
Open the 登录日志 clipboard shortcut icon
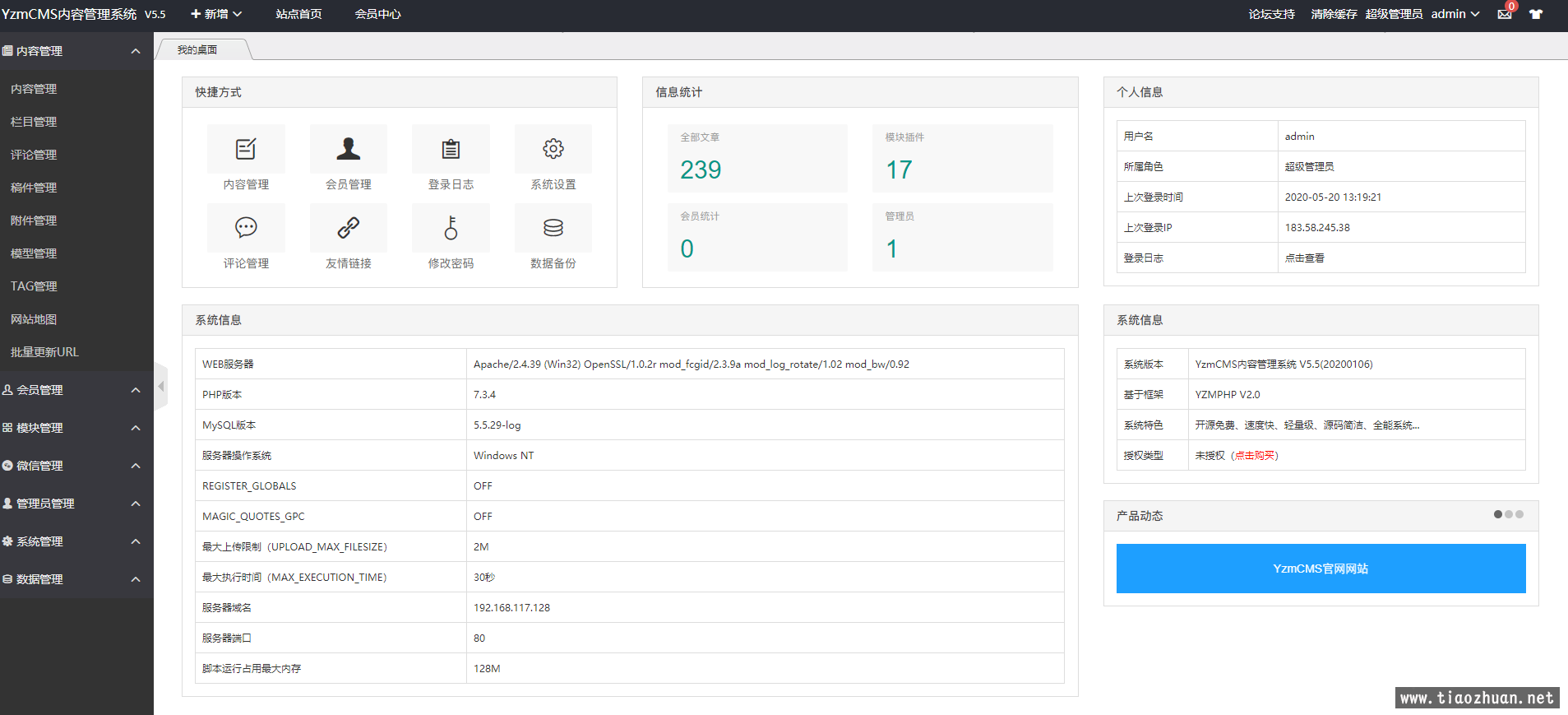(451, 149)
